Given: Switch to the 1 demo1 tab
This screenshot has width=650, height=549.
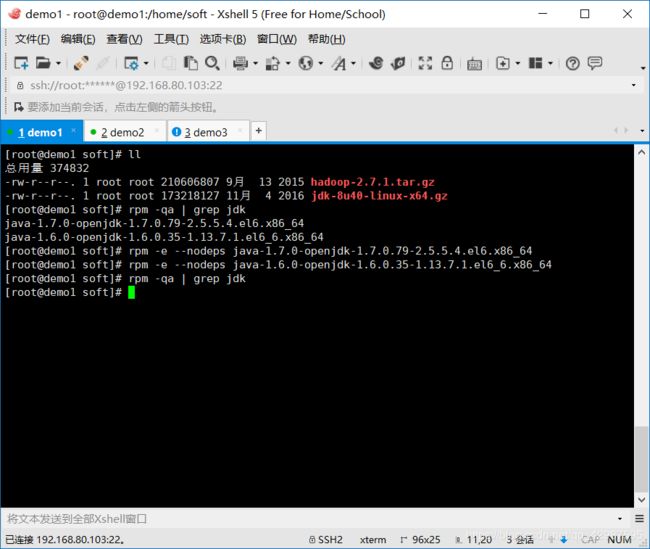Looking at the screenshot, I should (41, 133).
